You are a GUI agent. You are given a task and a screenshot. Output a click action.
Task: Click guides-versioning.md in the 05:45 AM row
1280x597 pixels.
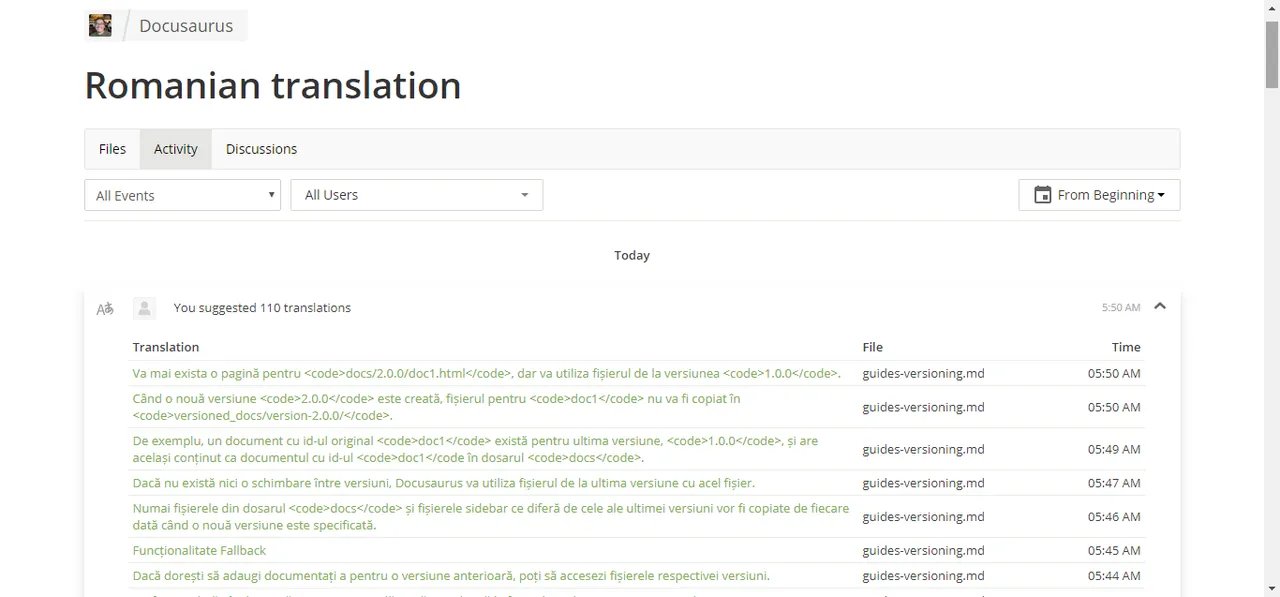click(x=923, y=551)
